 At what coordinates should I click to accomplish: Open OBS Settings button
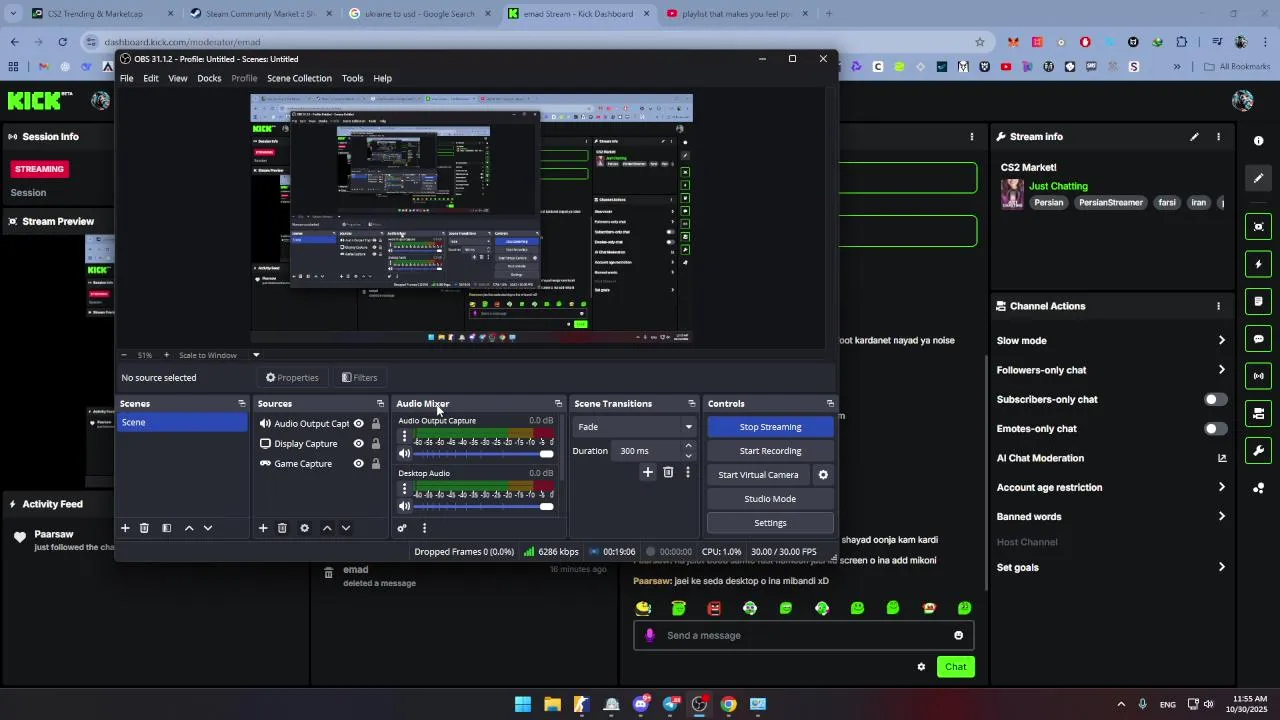(x=770, y=523)
